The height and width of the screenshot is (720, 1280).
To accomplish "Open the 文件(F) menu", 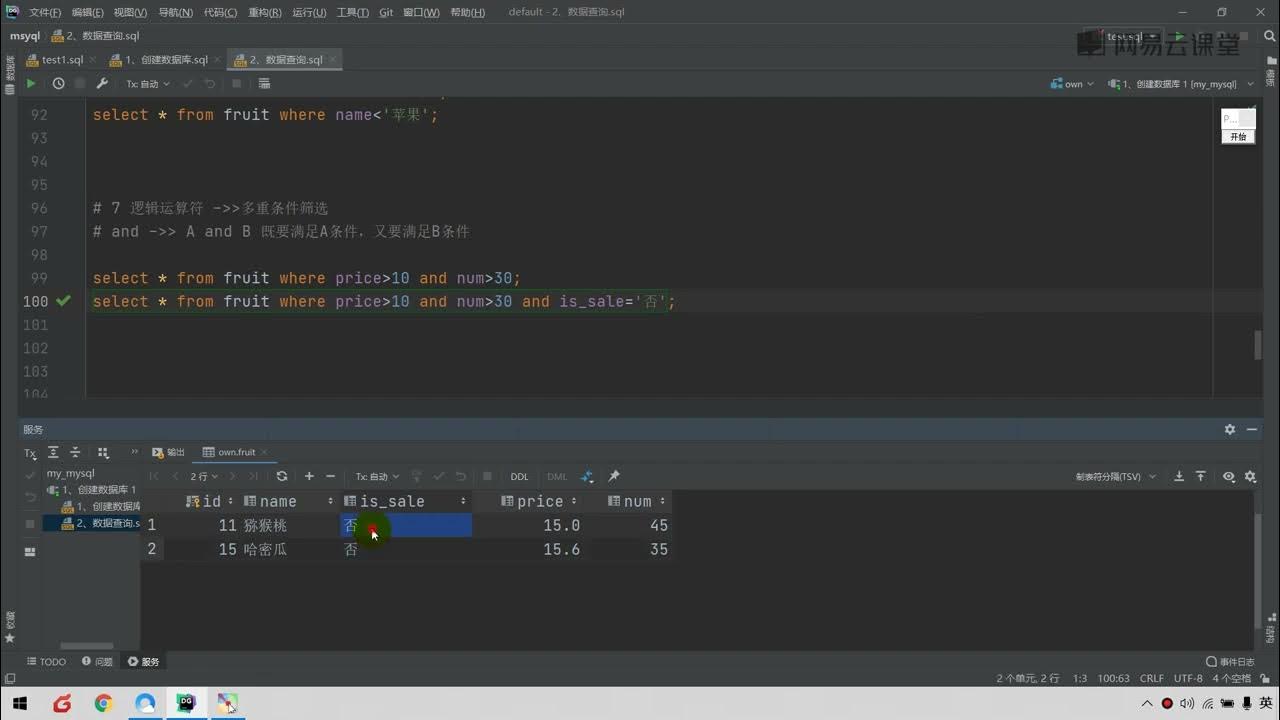I will 45,12.
